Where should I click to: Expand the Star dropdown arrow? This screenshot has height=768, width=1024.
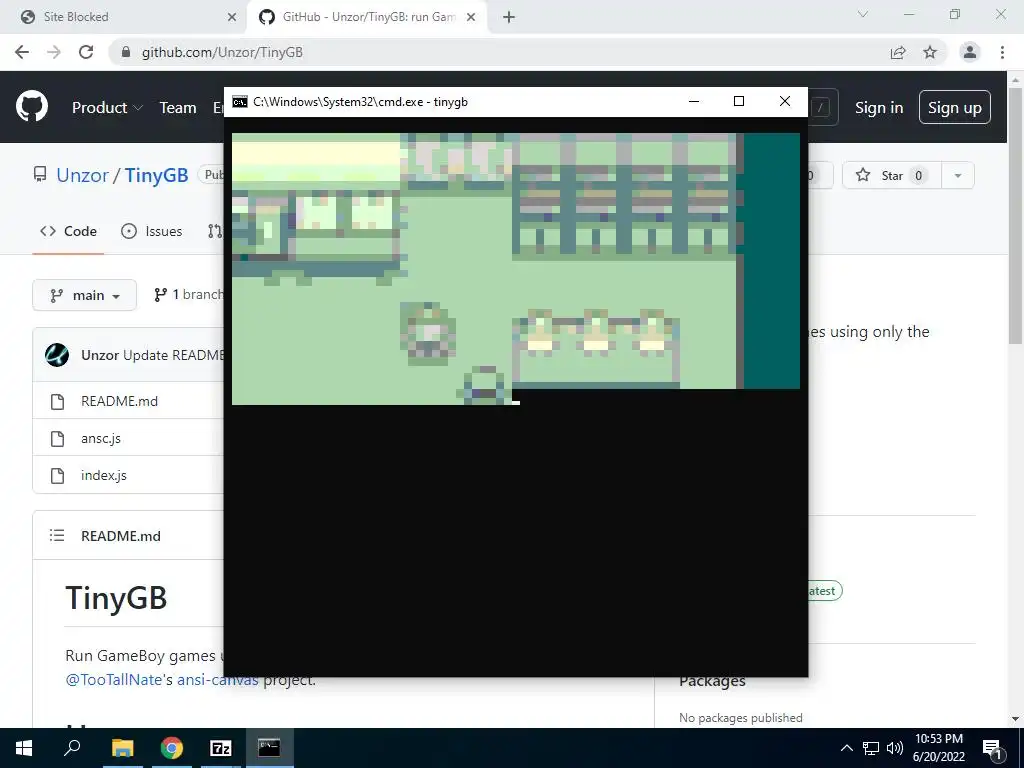(x=958, y=175)
